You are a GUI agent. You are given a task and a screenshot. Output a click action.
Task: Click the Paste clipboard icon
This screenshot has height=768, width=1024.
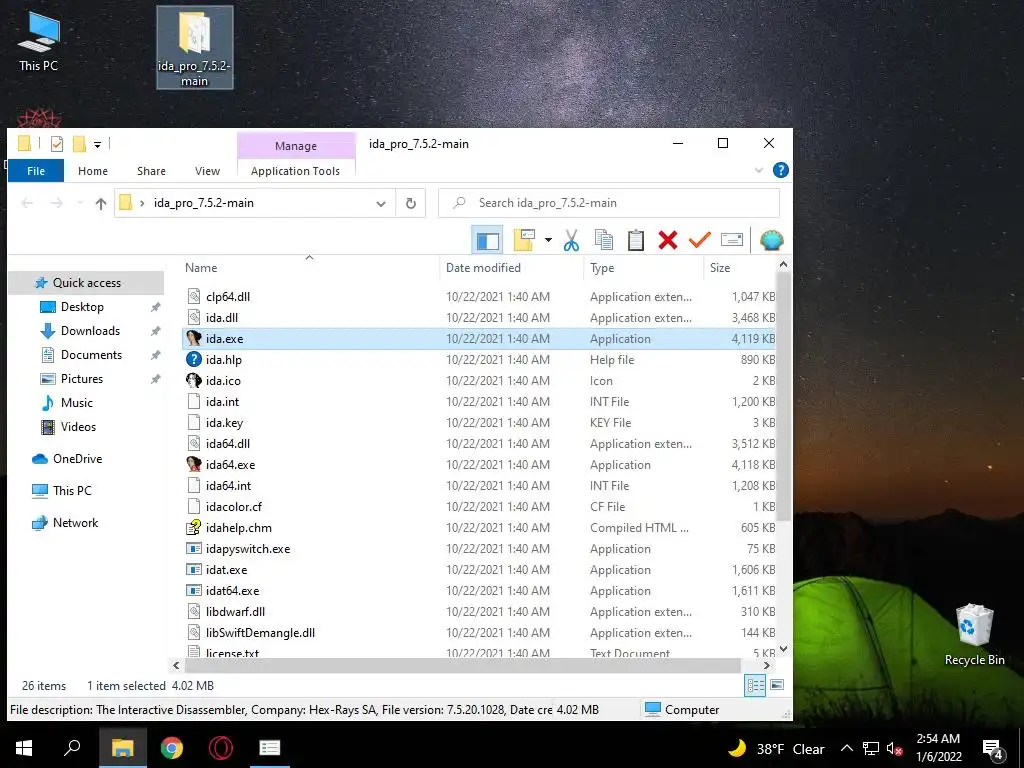635,240
